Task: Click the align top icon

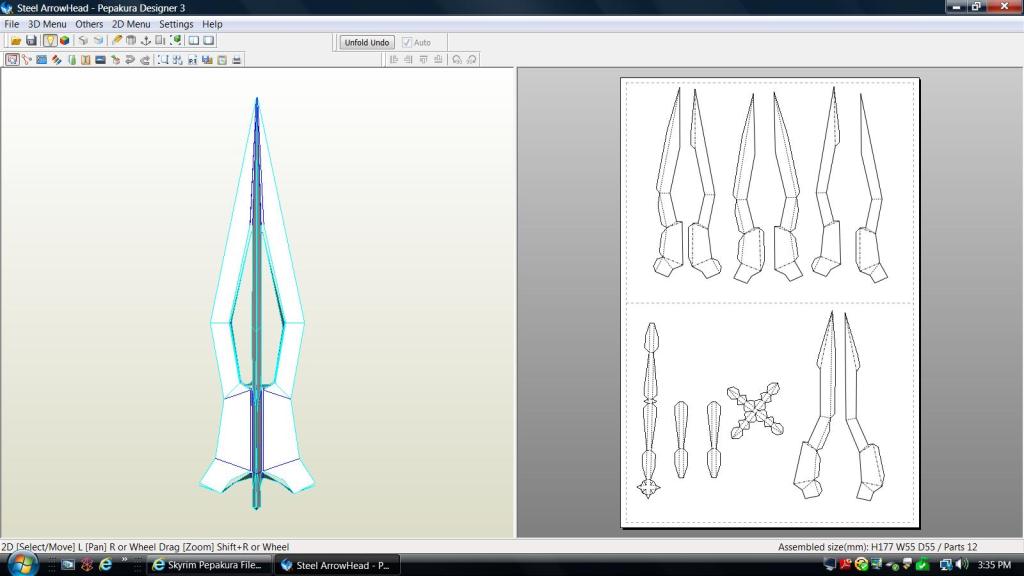Action: [423, 59]
